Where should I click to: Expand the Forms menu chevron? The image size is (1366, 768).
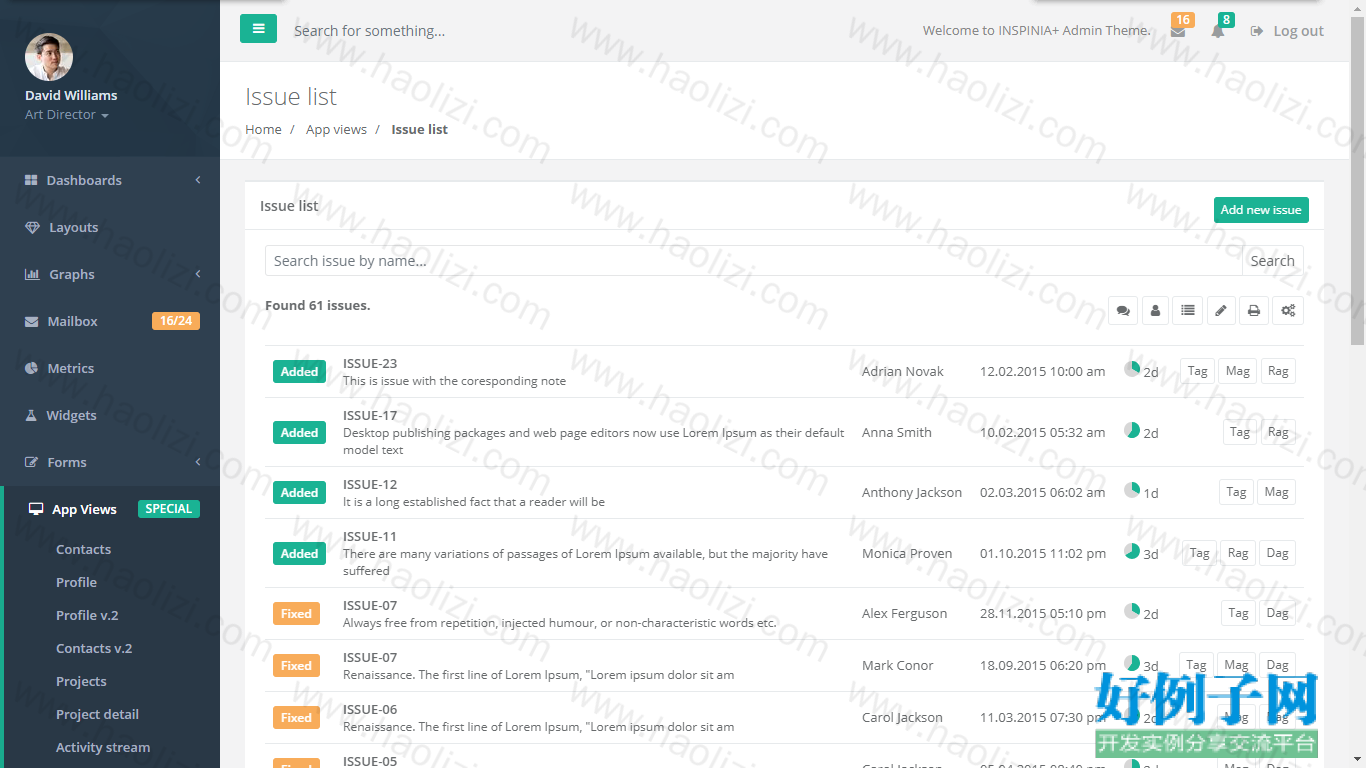198,462
